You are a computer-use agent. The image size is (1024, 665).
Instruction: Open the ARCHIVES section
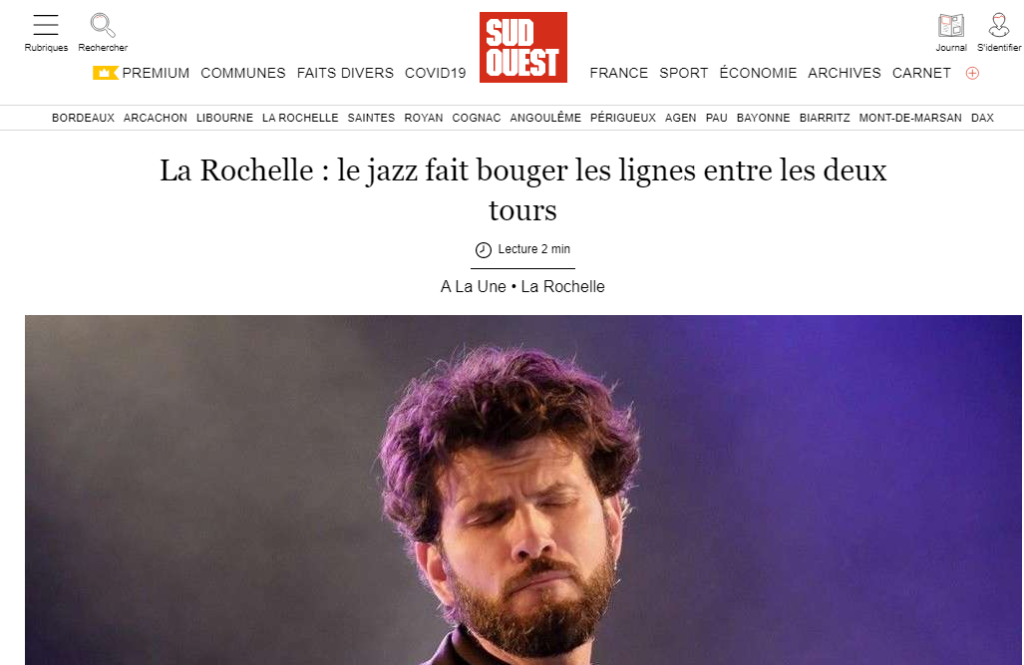[x=844, y=73]
